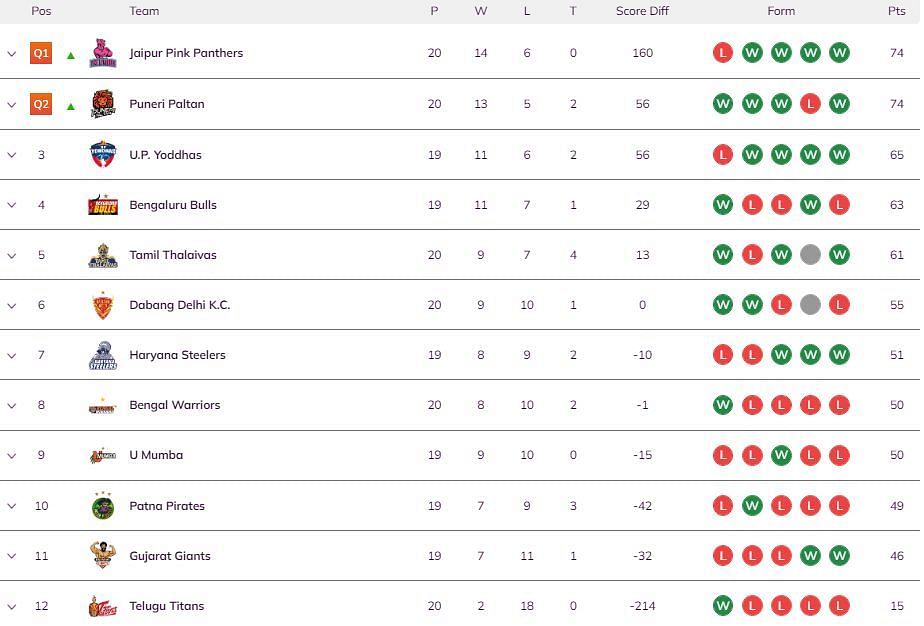Click Puneri Paltan's red L form badge
The image size is (924, 626).
click(810, 104)
